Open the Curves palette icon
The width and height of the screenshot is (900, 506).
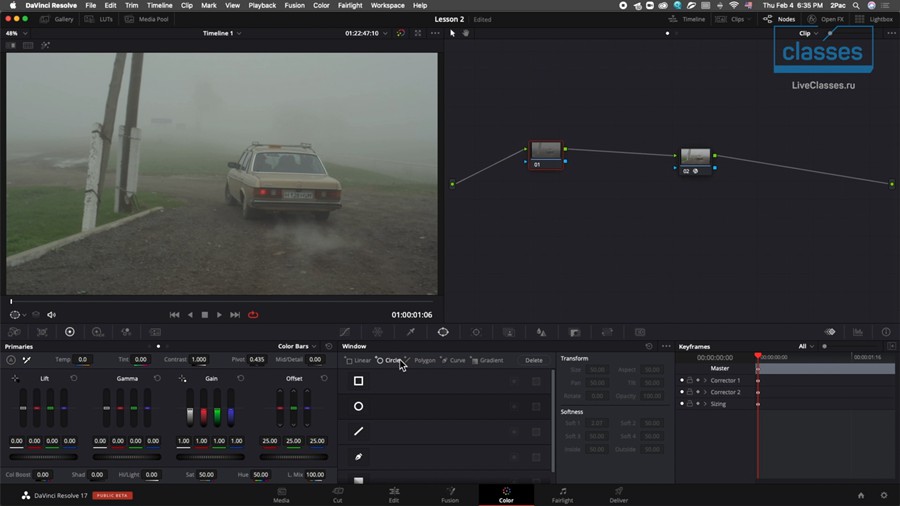click(x=344, y=332)
